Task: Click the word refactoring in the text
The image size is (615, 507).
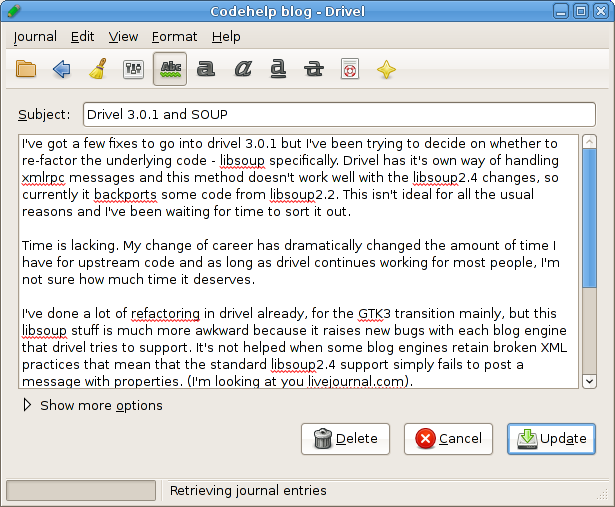Action: pos(165,314)
